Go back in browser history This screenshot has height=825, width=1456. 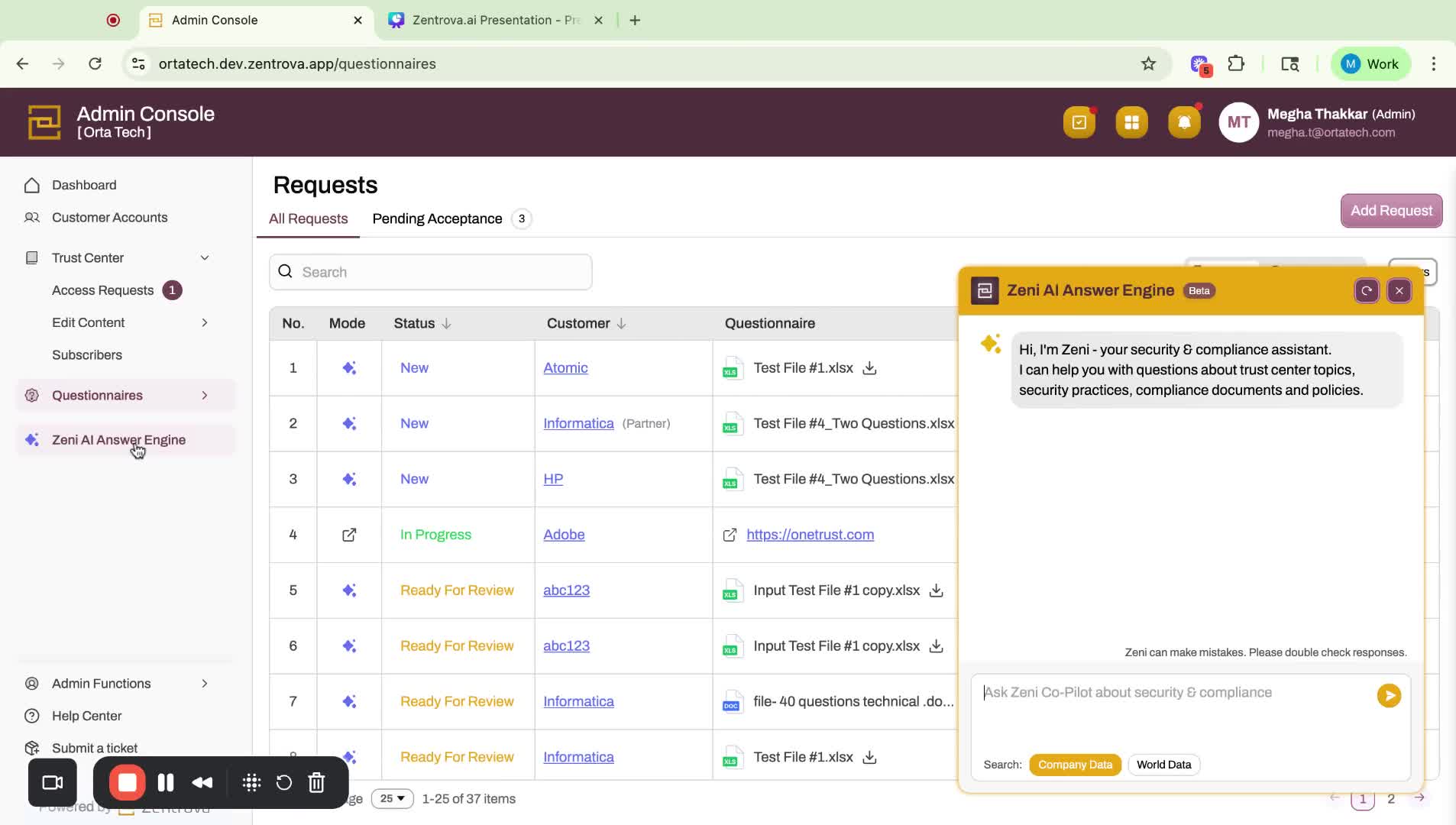click(x=22, y=64)
